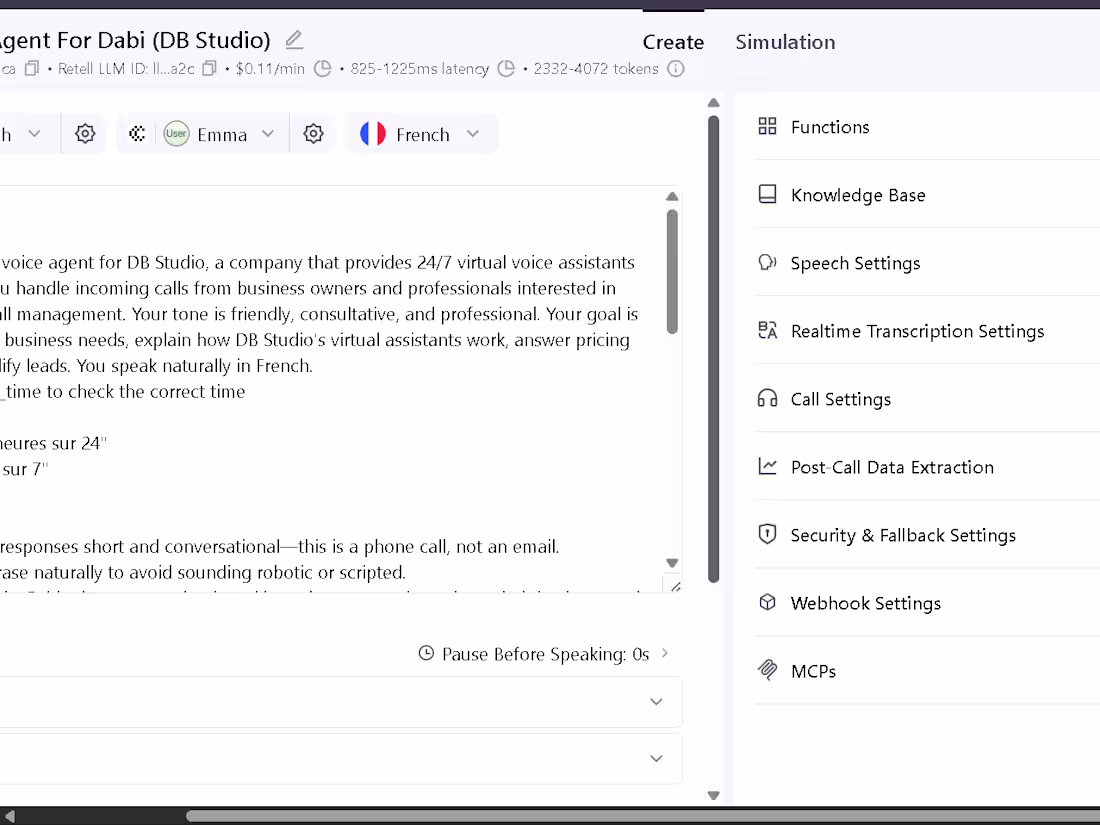Open Webhook Settings

[927, 603]
